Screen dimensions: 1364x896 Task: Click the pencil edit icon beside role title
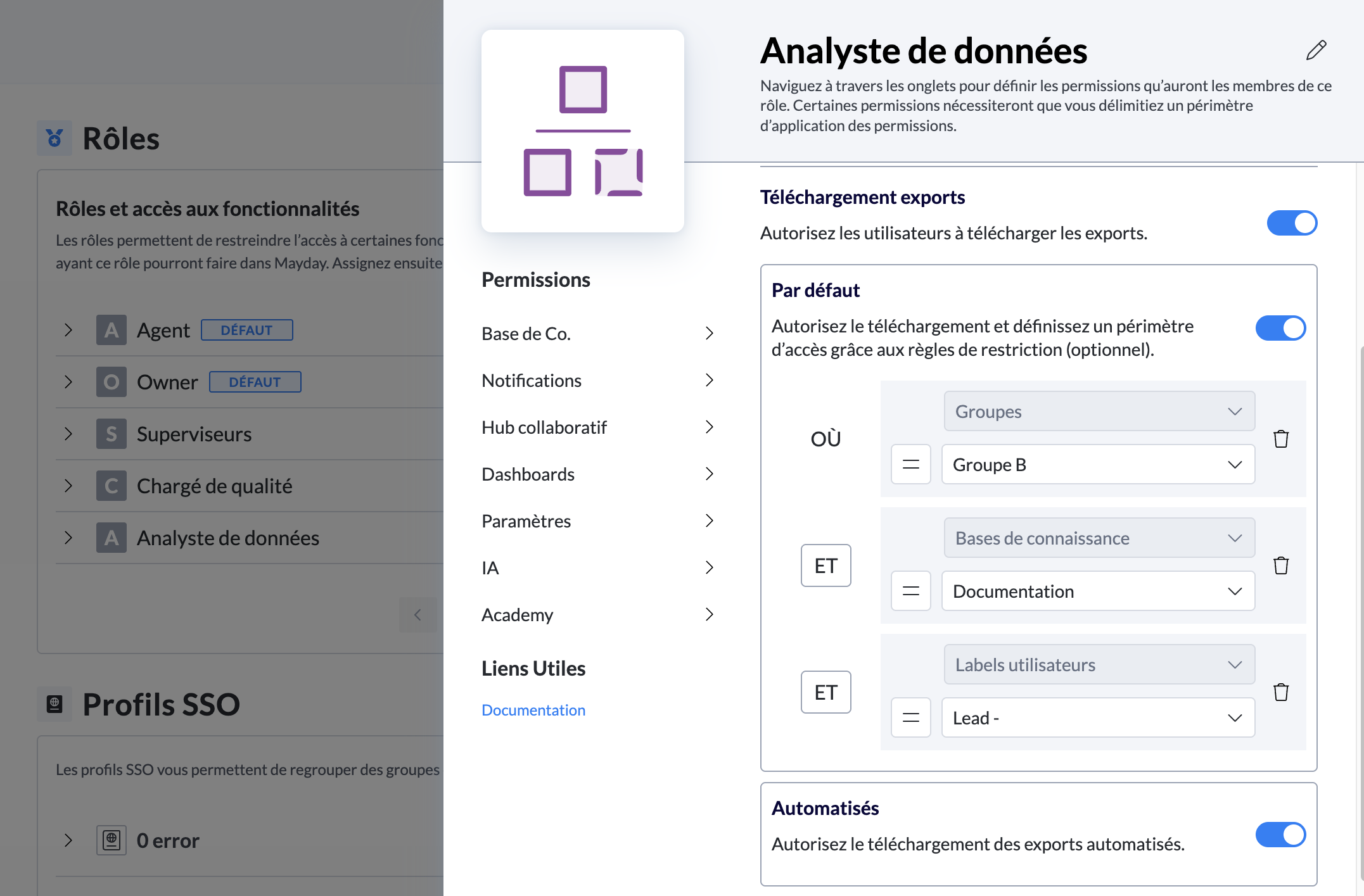(x=1316, y=50)
